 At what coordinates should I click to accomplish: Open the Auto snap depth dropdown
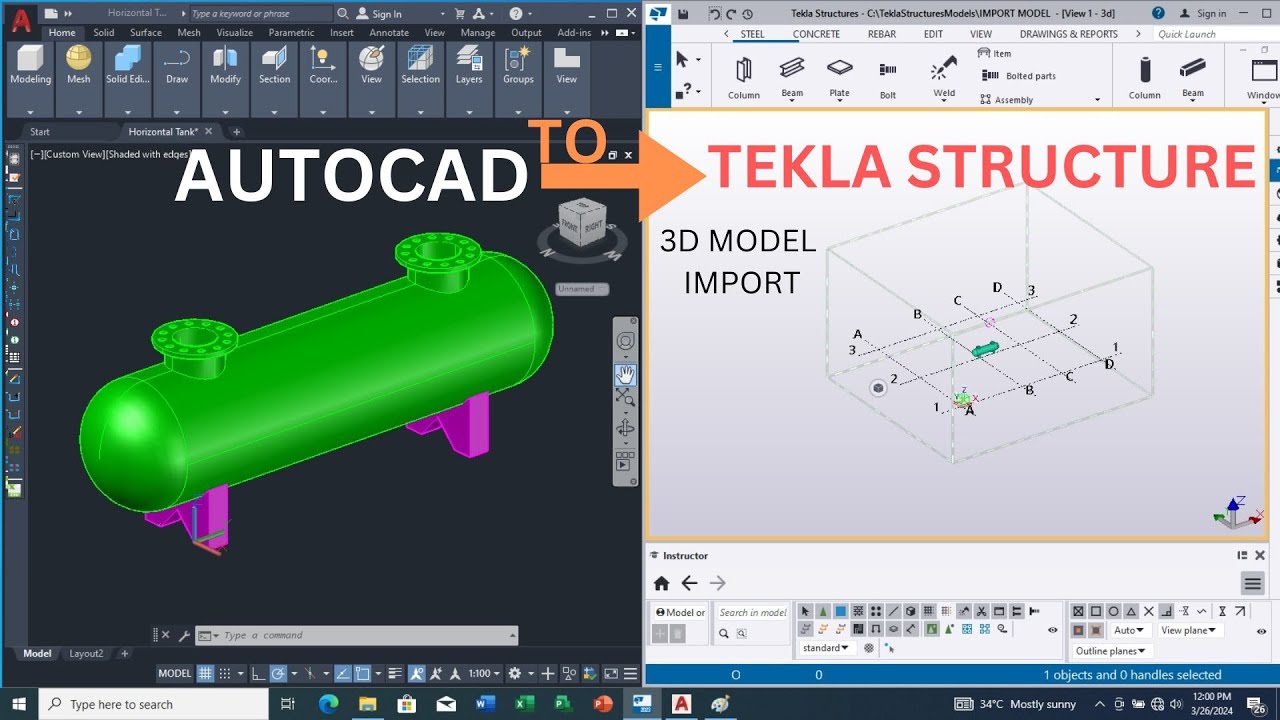tap(1130, 630)
